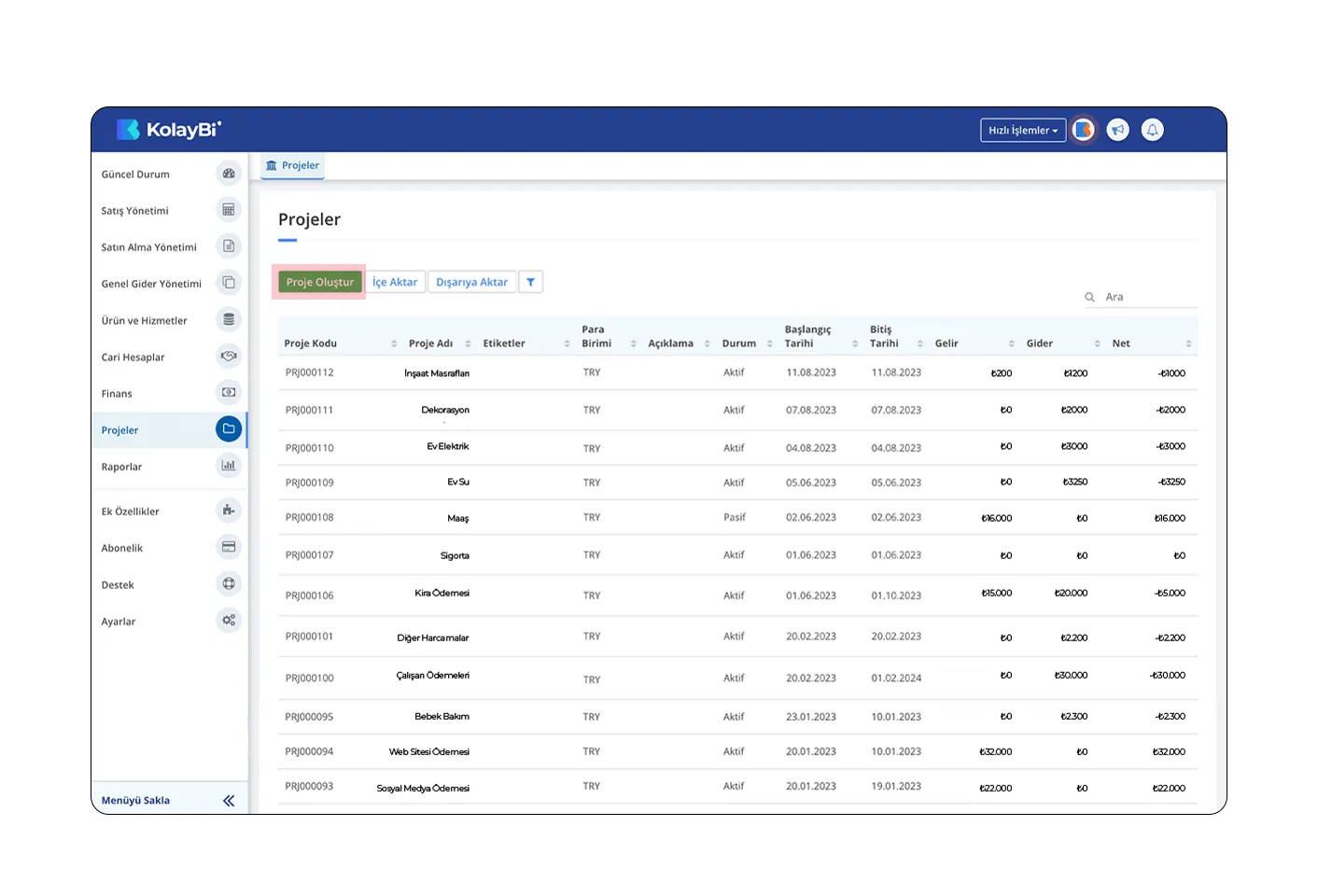Image resolution: width=1318 pixels, height=896 pixels.
Task: Click the İçe Aktar button
Action: coord(395,282)
